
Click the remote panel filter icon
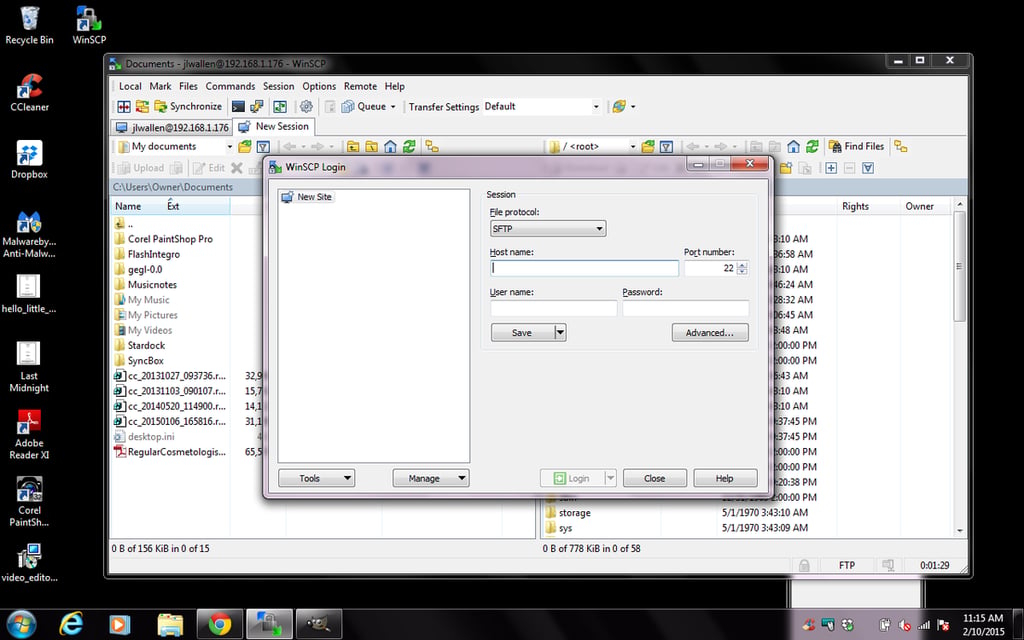[x=666, y=146]
